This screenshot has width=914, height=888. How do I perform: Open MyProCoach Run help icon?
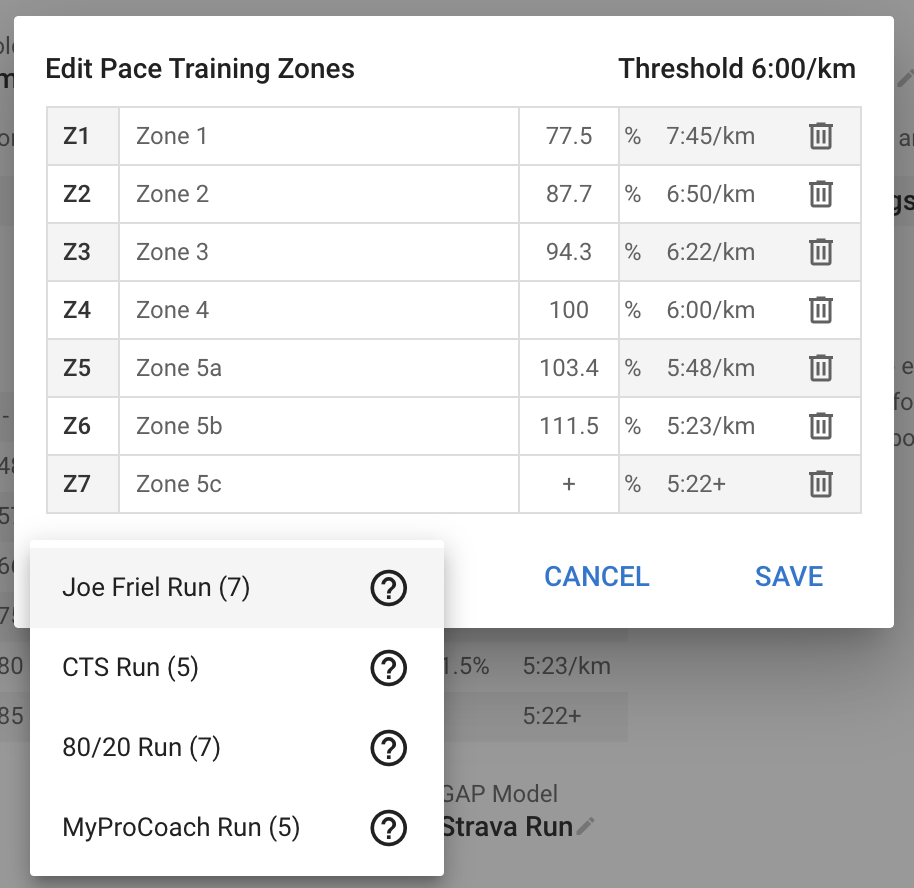[389, 827]
